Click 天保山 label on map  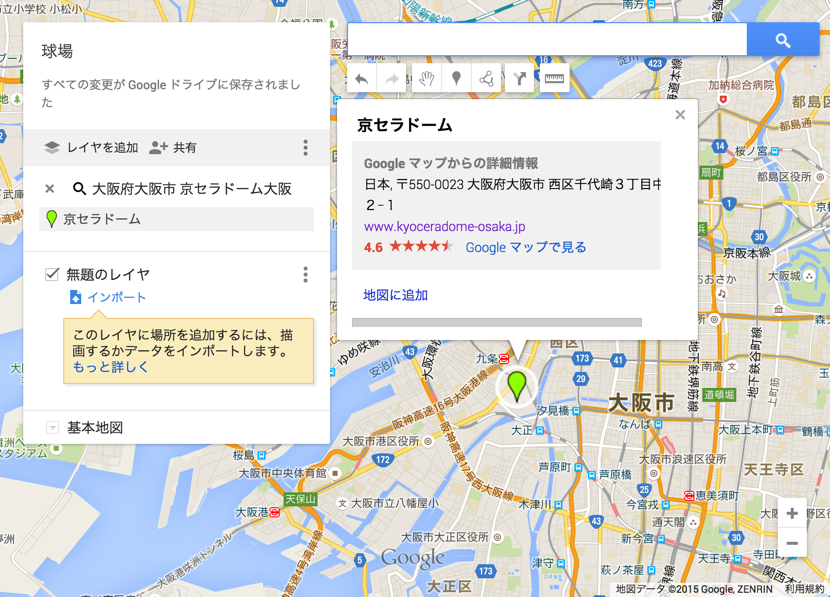click(x=300, y=499)
